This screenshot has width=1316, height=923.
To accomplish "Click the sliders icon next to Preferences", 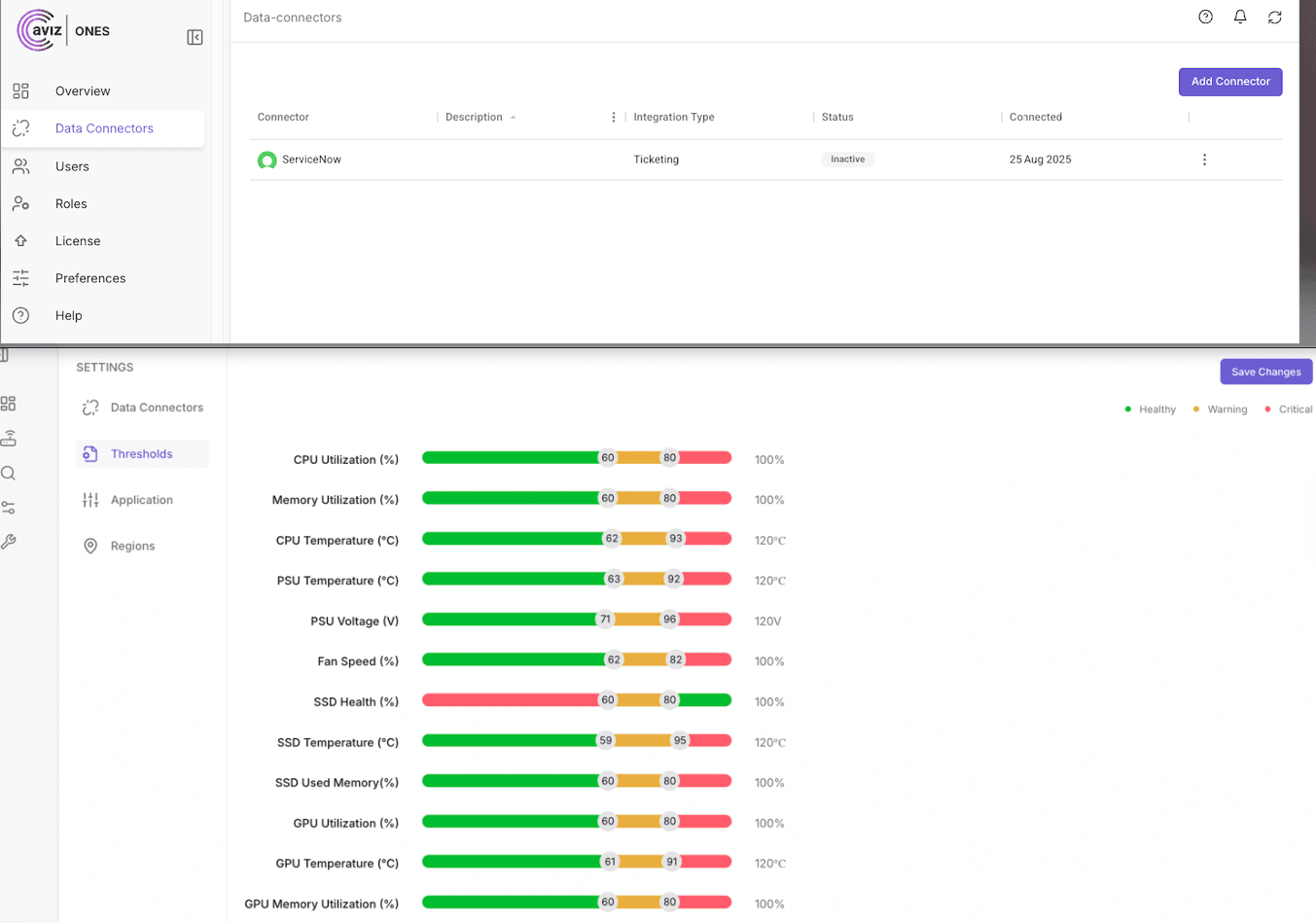I will [x=21, y=278].
